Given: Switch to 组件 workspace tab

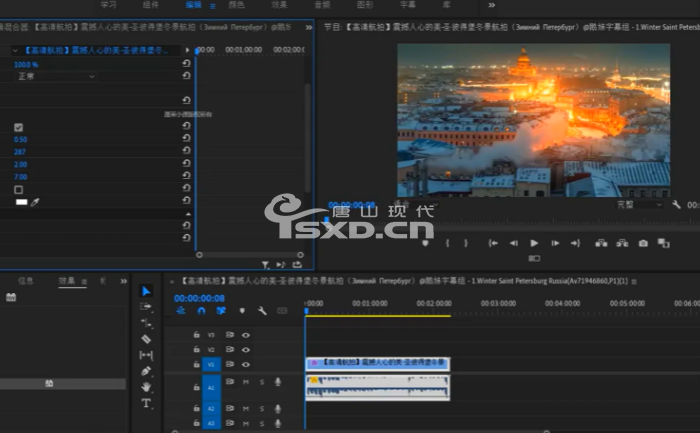Looking at the screenshot, I should (x=150, y=5).
